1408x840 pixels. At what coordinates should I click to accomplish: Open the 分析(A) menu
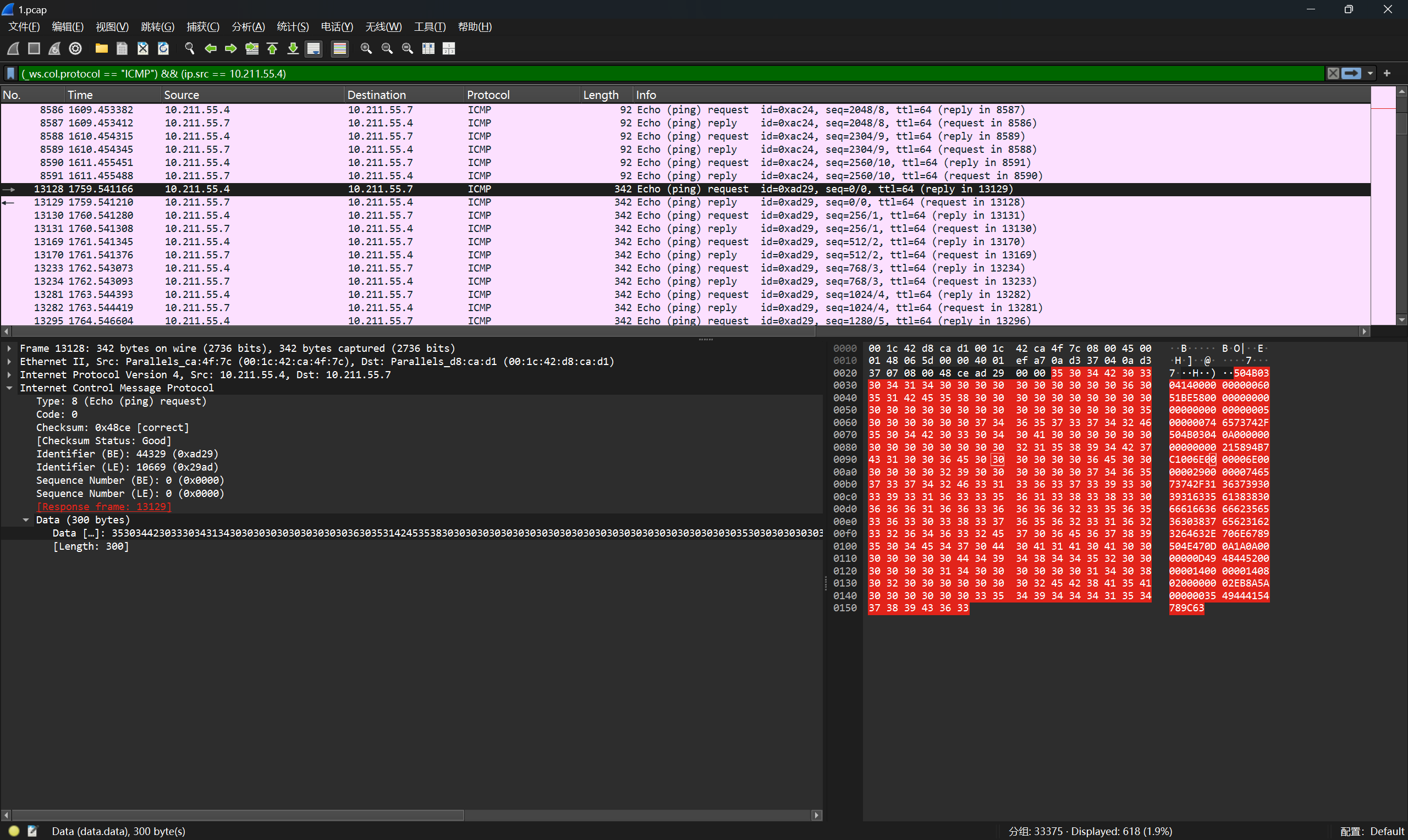pos(248,26)
